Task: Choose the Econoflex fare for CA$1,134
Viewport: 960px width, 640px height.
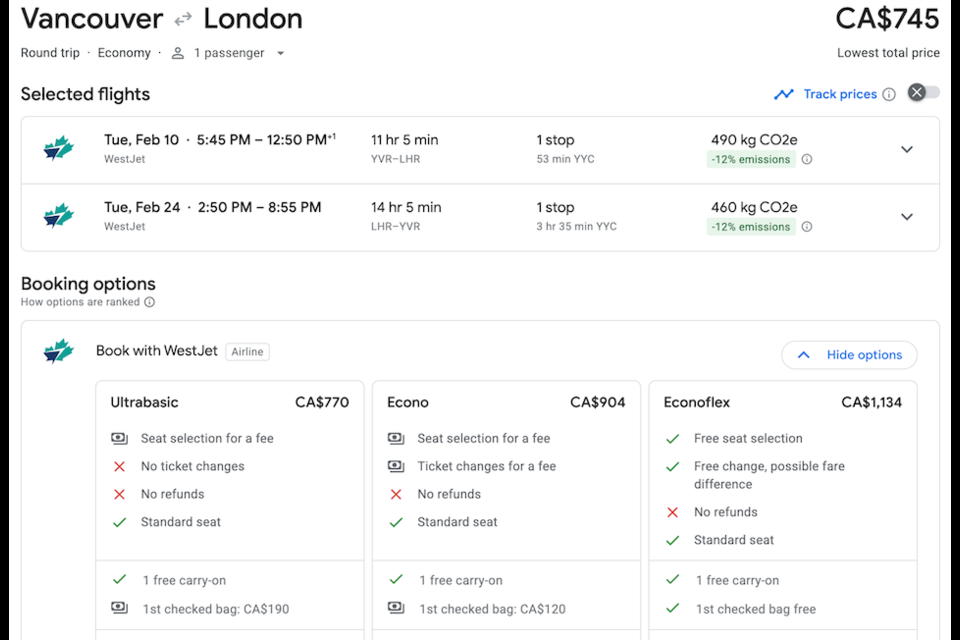Action: click(782, 402)
